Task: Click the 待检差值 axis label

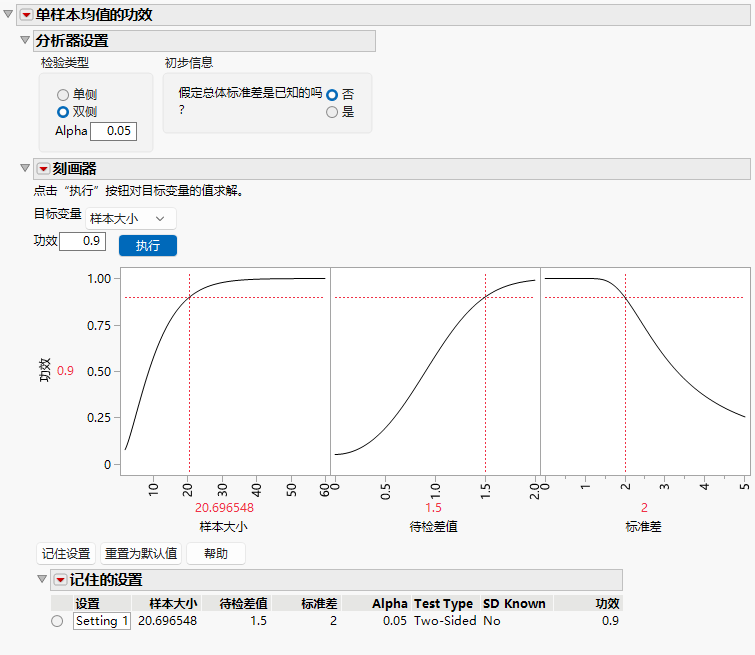Action: (433, 527)
